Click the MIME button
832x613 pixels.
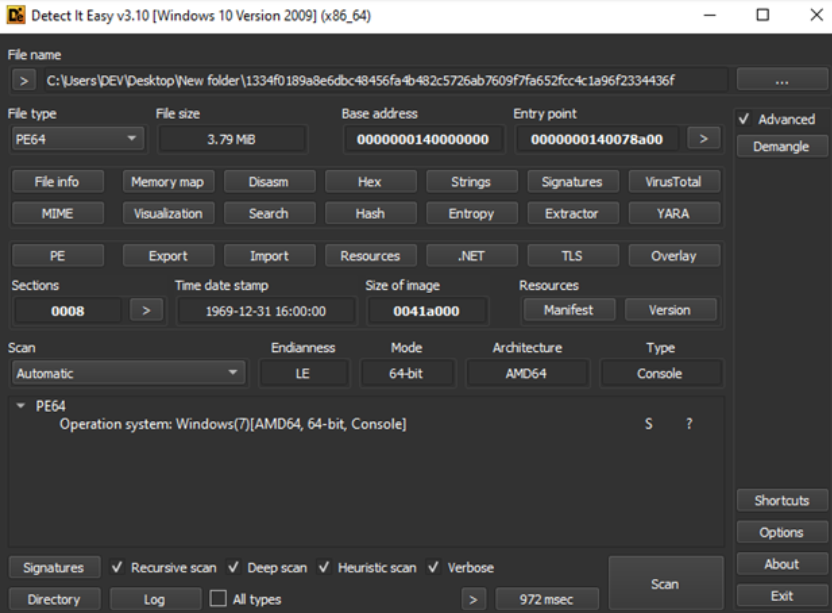click(x=57, y=213)
